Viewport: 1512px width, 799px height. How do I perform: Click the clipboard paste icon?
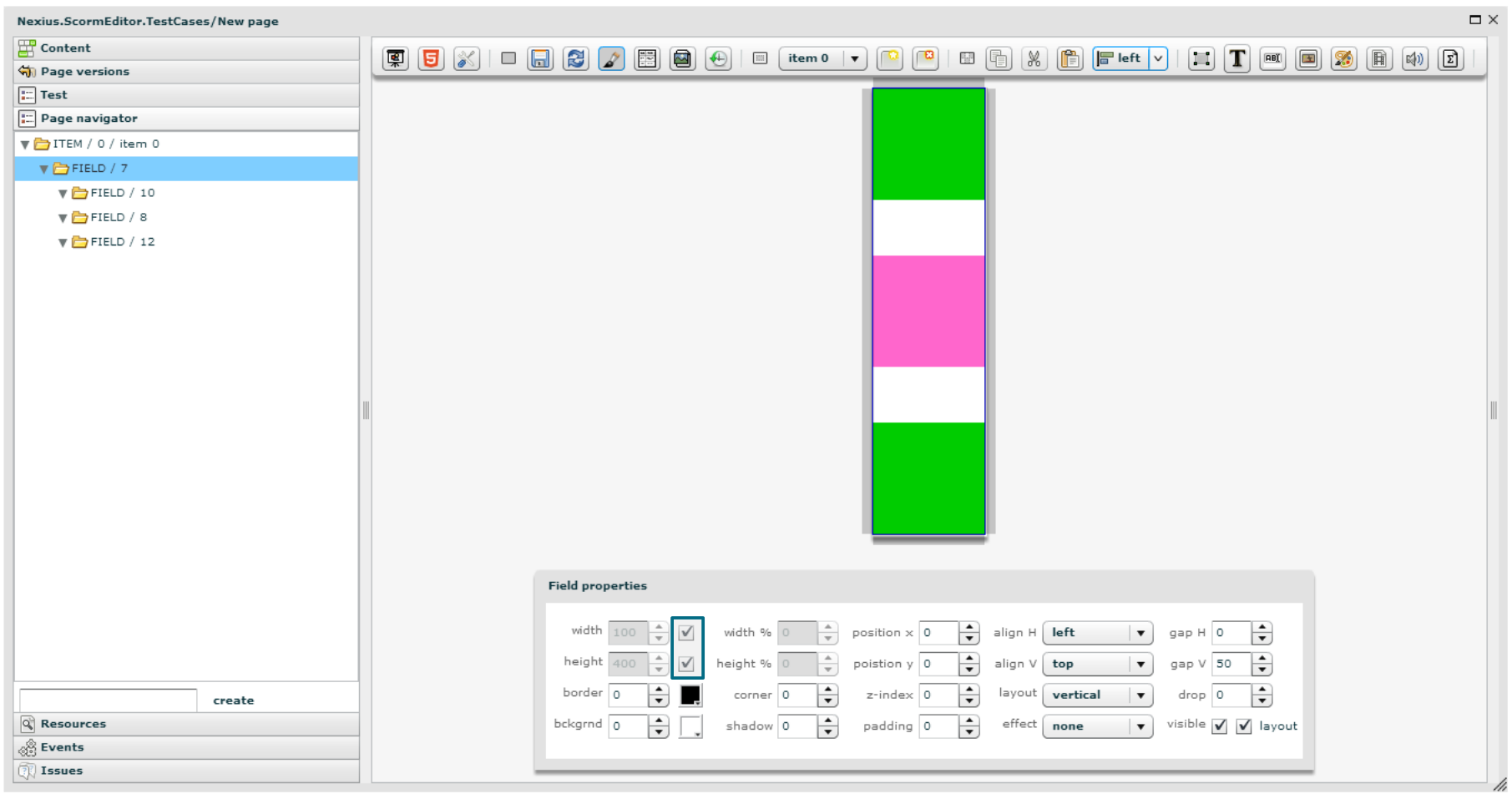tap(1070, 58)
